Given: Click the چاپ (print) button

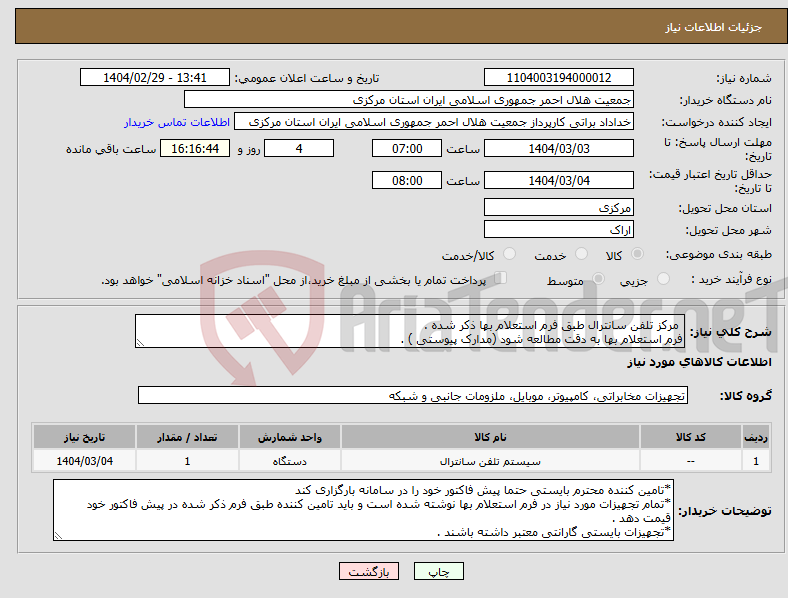Looking at the screenshot, I should [438, 571].
